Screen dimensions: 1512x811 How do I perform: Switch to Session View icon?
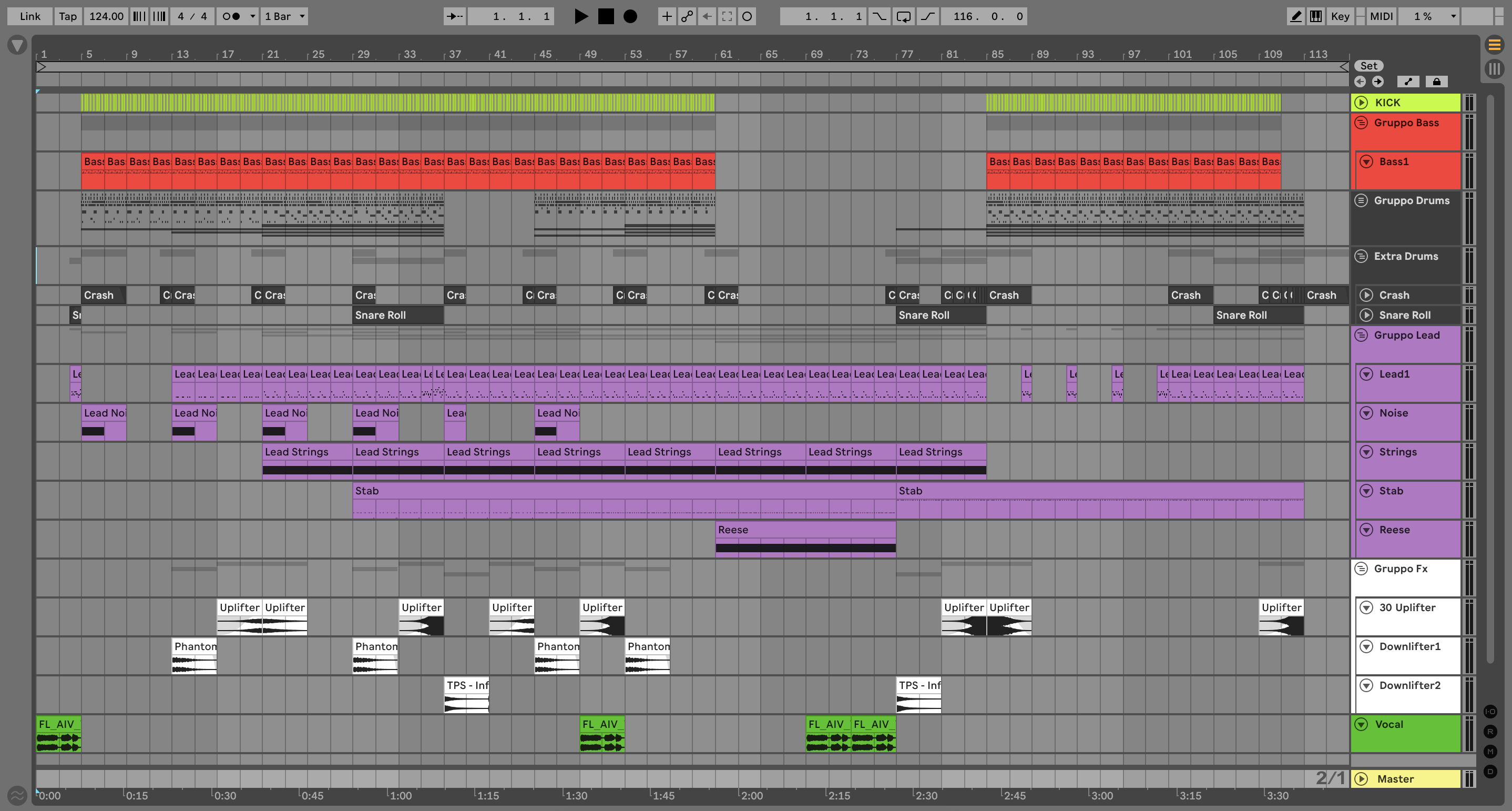click(1494, 69)
